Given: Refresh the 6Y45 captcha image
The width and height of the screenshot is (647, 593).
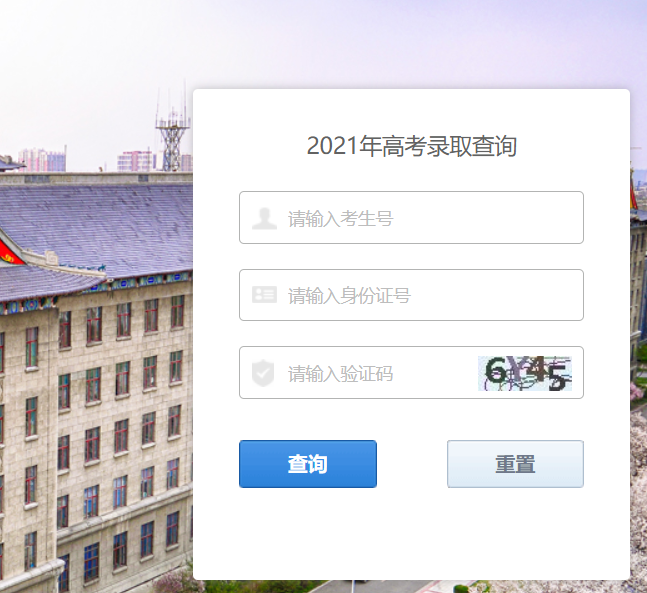Looking at the screenshot, I should click(525, 373).
